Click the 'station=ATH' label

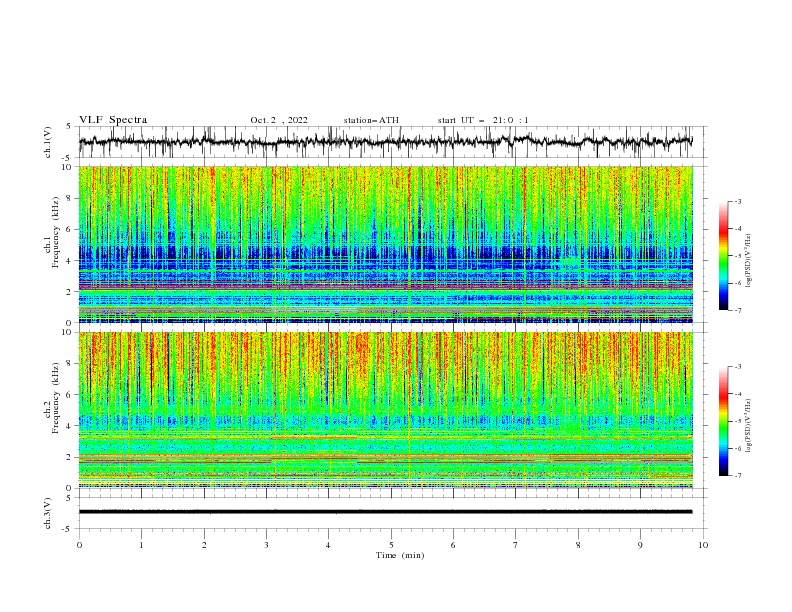[371, 120]
